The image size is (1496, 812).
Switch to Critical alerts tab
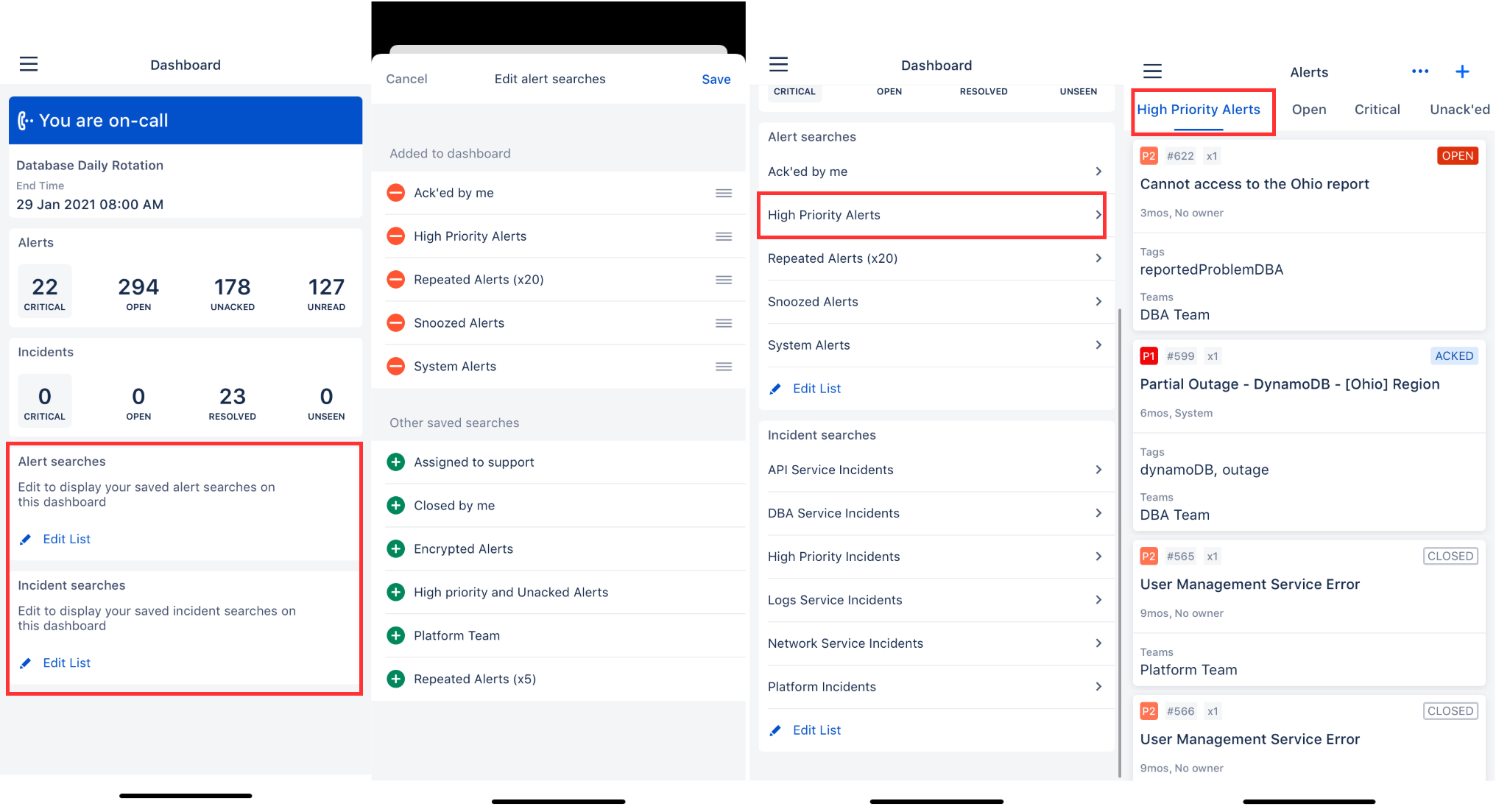(x=1377, y=110)
